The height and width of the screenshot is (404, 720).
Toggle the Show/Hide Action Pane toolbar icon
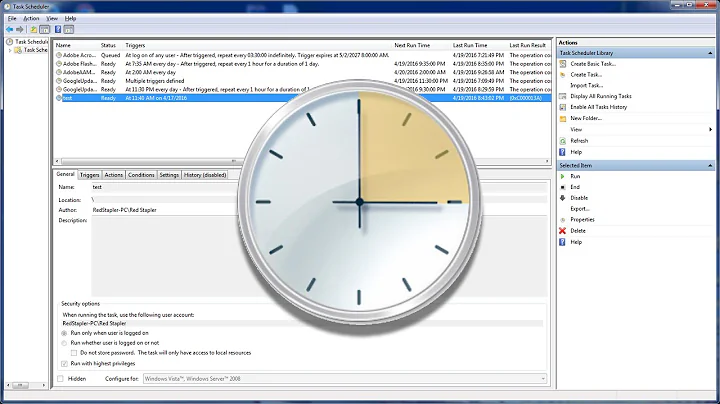(69, 29)
